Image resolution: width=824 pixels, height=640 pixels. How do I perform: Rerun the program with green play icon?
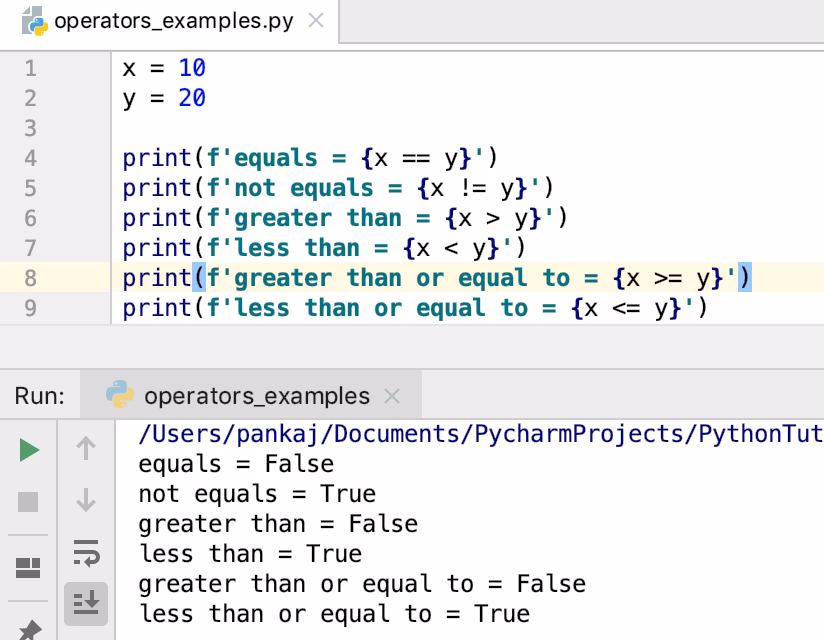28,449
